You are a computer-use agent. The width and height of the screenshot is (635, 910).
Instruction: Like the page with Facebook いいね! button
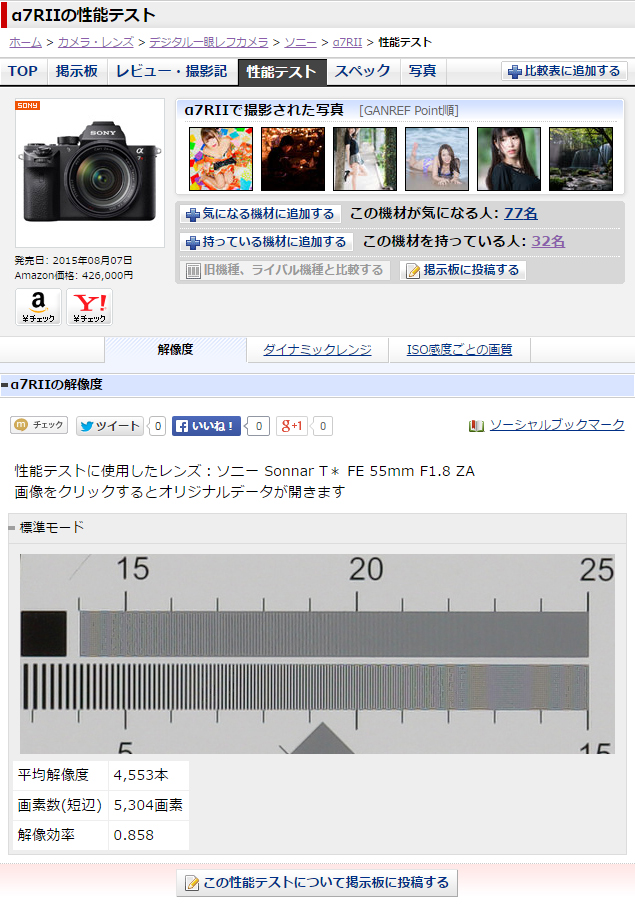[x=206, y=426]
